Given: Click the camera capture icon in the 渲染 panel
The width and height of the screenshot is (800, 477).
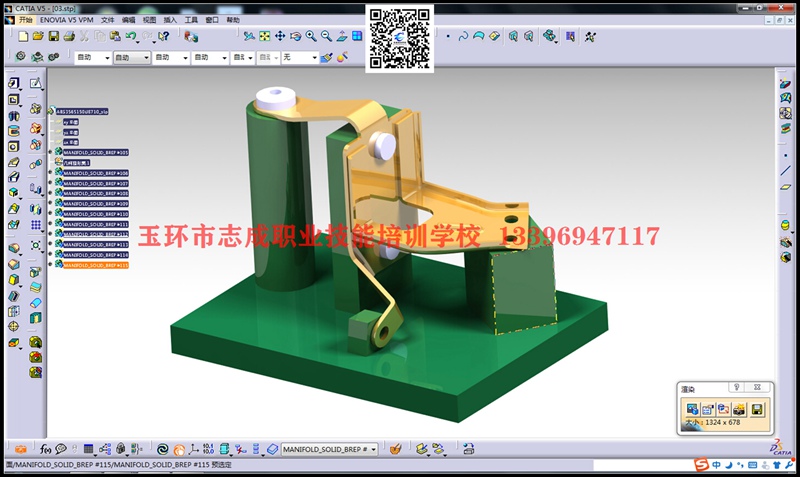Looking at the screenshot, I should [x=739, y=409].
